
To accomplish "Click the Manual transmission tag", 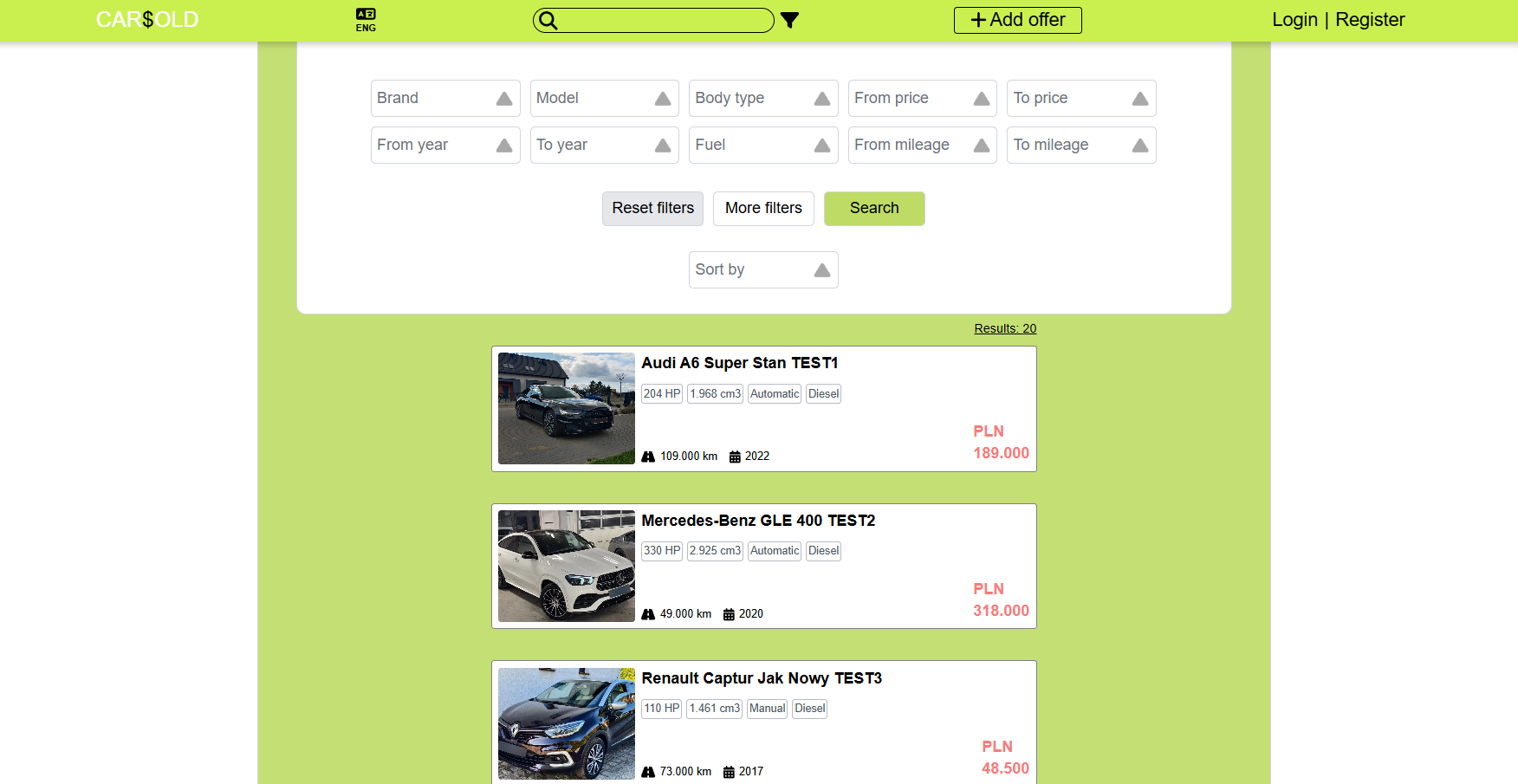I will (x=767, y=709).
